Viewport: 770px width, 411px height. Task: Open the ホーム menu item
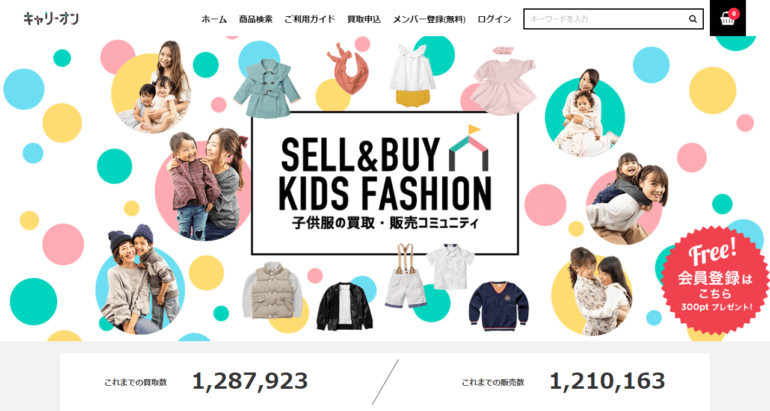tap(214, 19)
